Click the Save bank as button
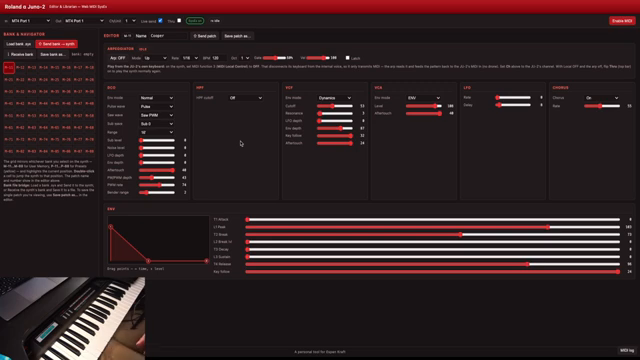 click(53, 54)
